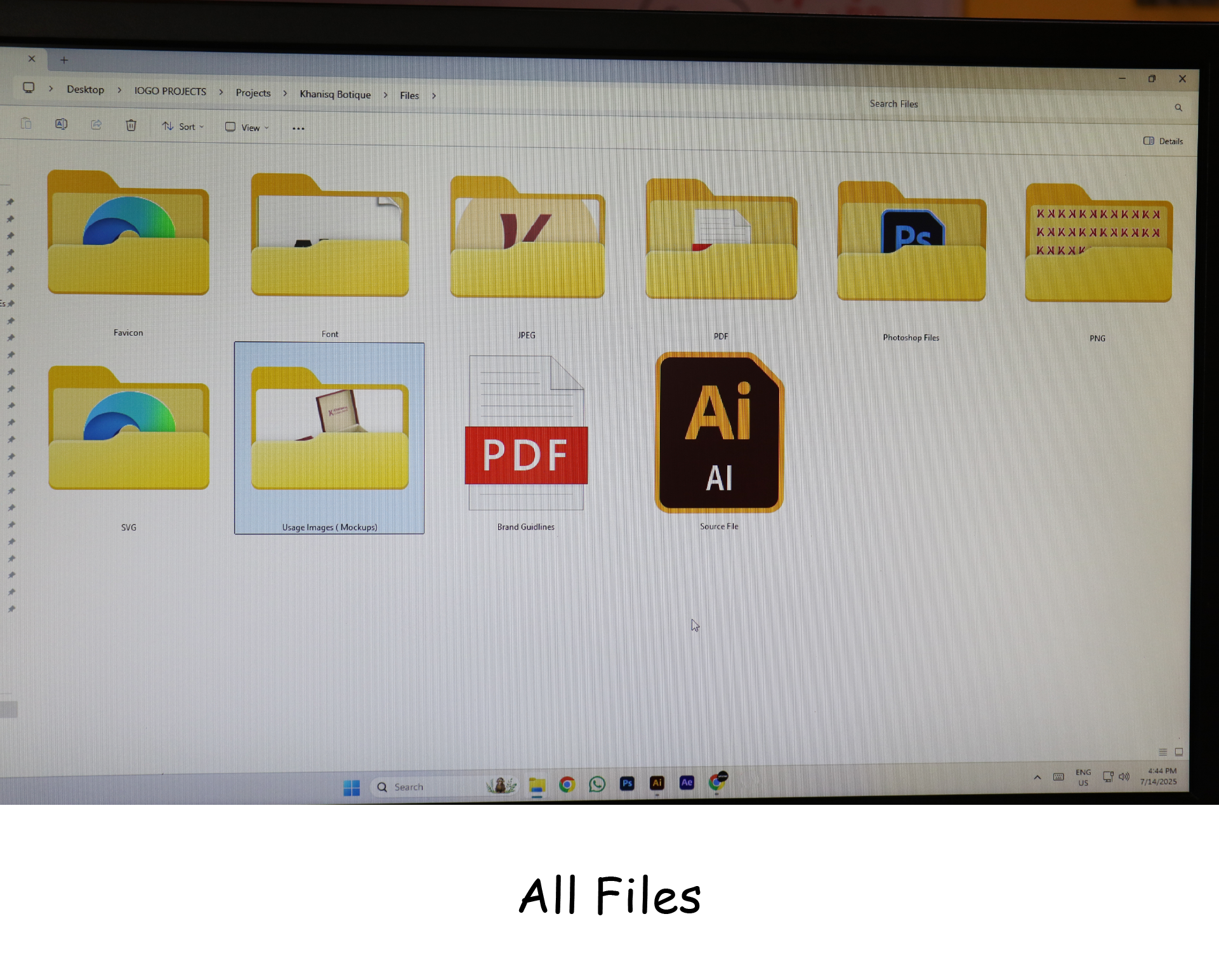Click the volume speaker icon in tray
Screen dimensions: 1219x980
1124,776
